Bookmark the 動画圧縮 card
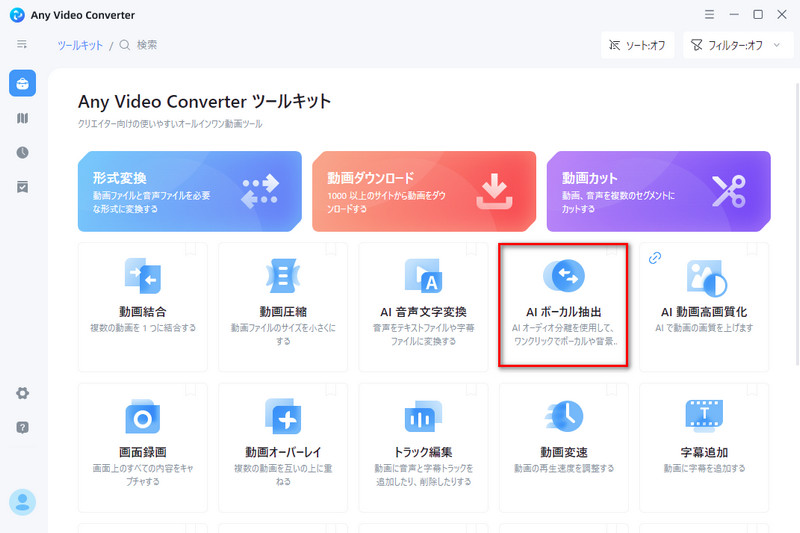Image resolution: width=800 pixels, height=533 pixels. coord(331,249)
